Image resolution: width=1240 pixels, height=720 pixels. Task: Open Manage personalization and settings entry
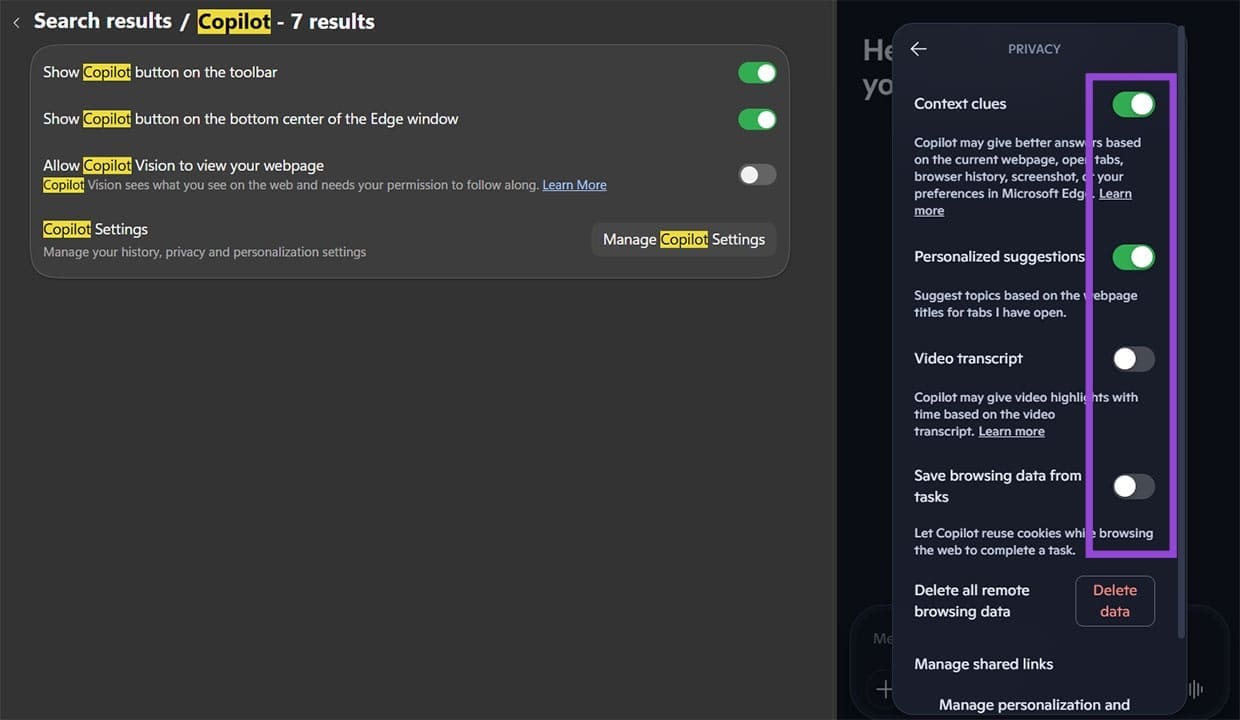click(x=1034, y=705)
